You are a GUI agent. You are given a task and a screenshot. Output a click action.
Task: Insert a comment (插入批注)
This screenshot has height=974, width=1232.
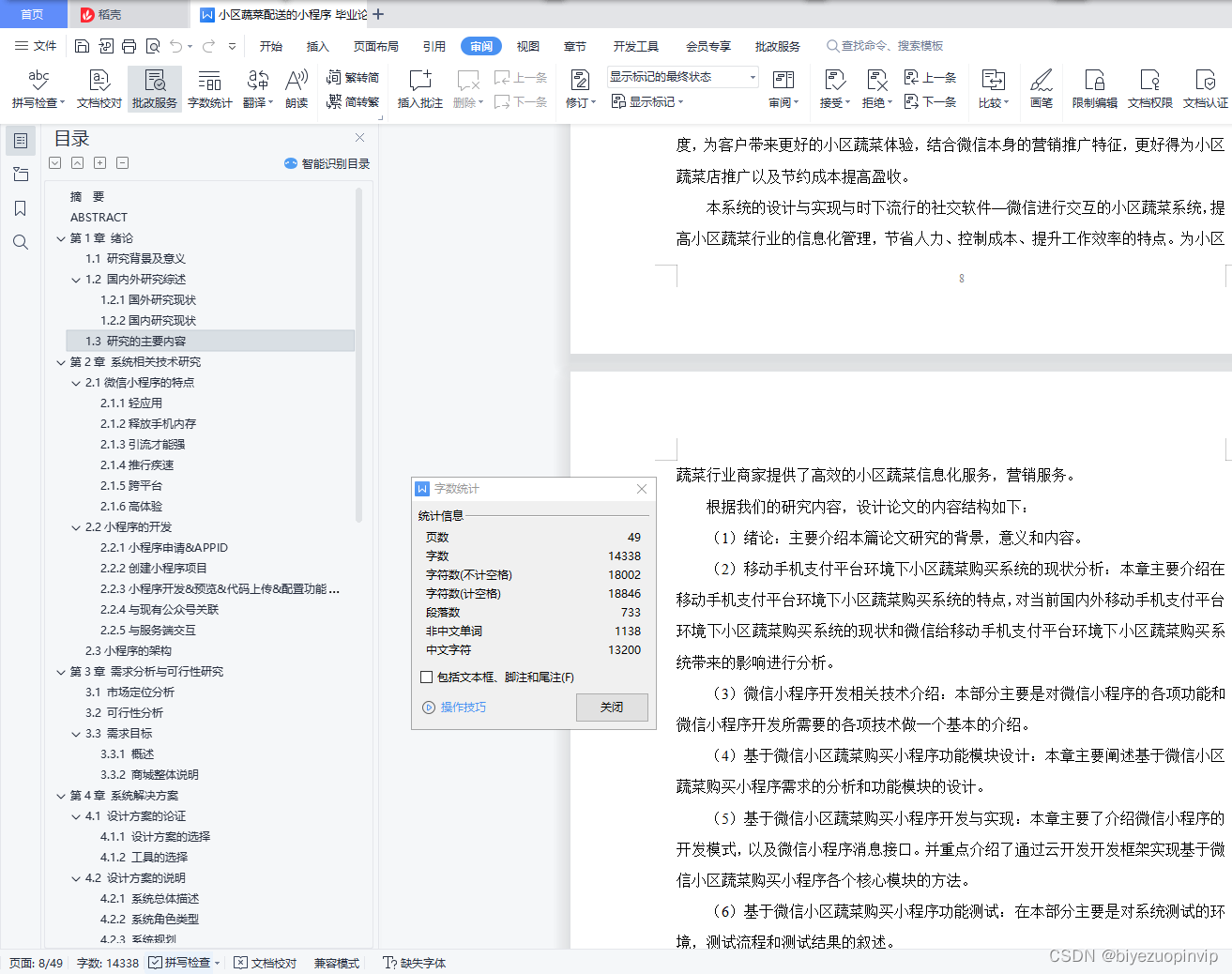[x=419, y=89]
